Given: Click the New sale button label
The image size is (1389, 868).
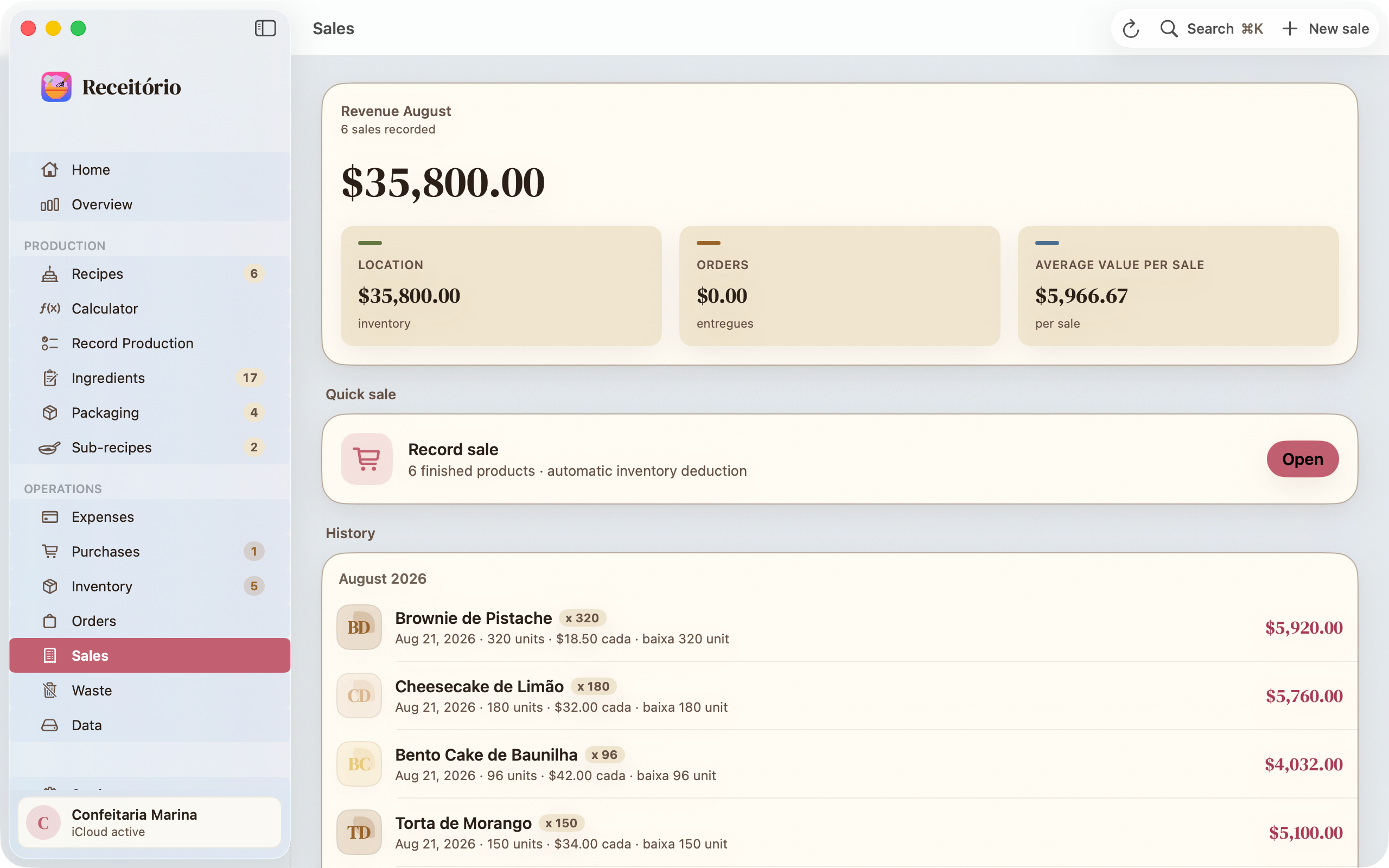Looking at the screenshot, I should pos(1339,29).
